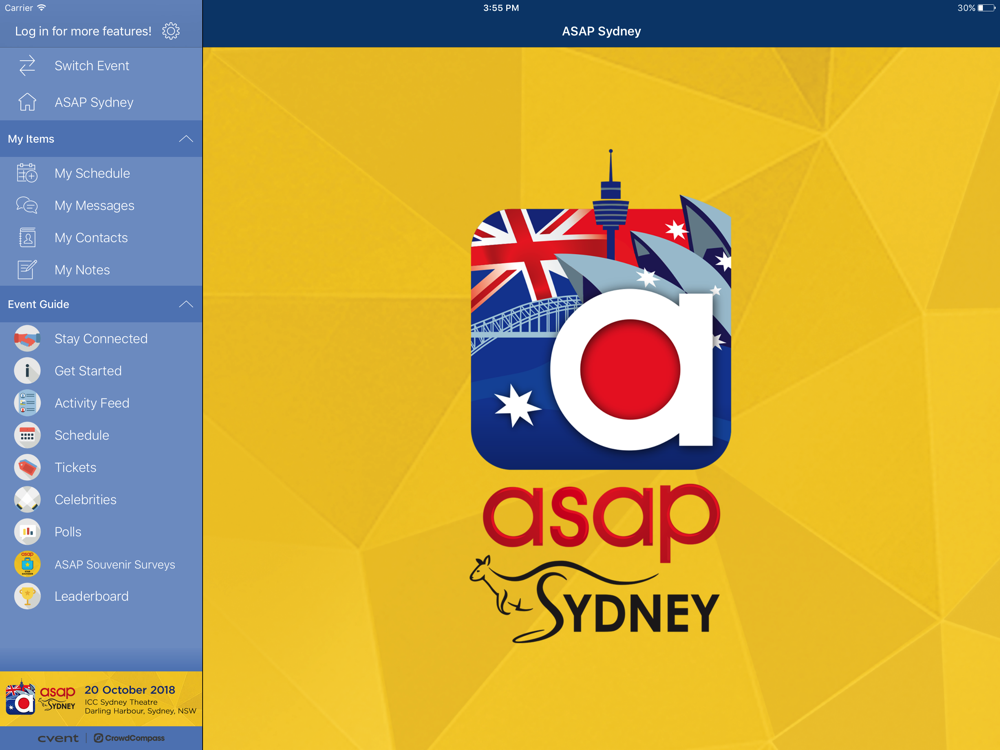This screenshot has width=1000, height=750.
Task: Tap the 3:55 PM clock in status bar
Action: tap(501, 8)
